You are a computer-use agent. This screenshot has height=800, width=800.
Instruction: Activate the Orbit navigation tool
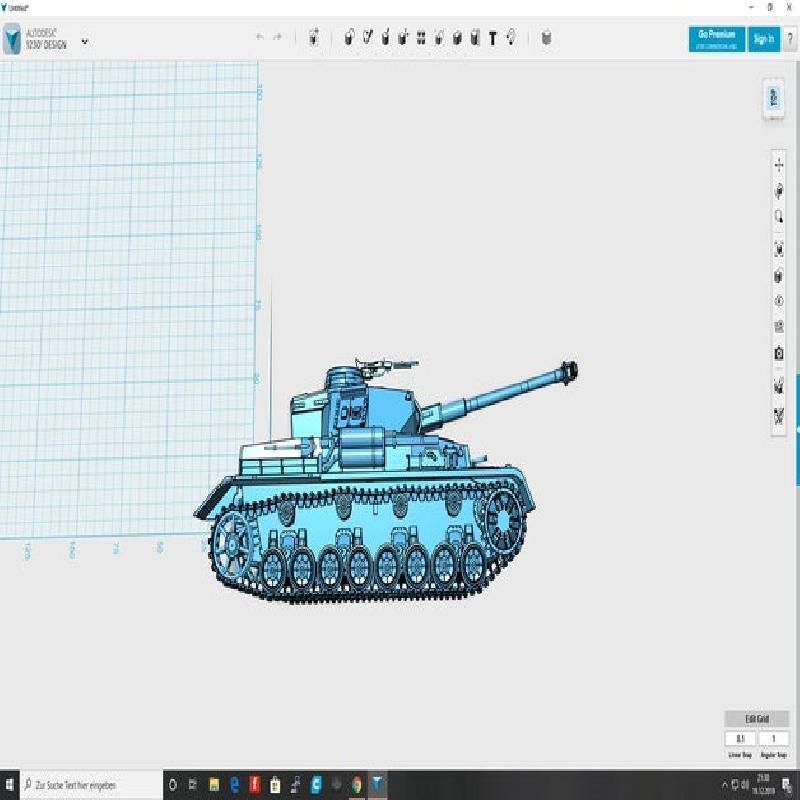click(779, 191)
